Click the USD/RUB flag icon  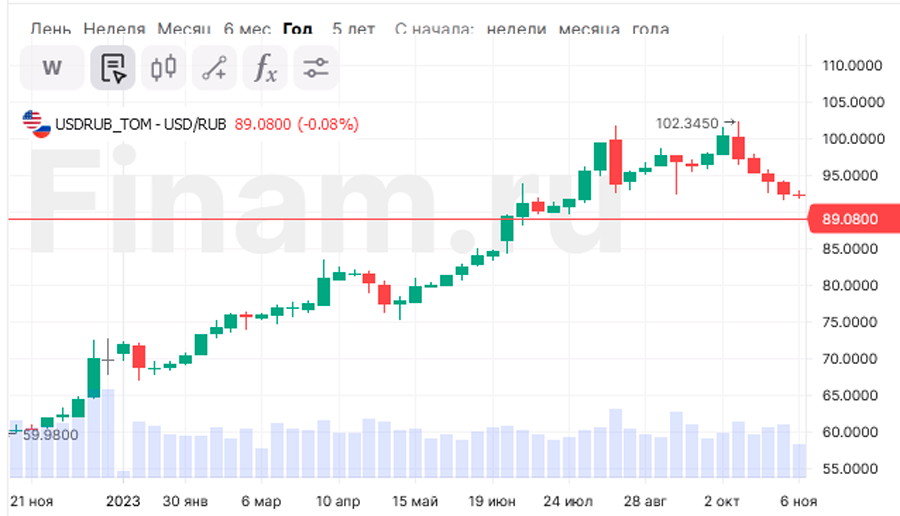point(37,124)
